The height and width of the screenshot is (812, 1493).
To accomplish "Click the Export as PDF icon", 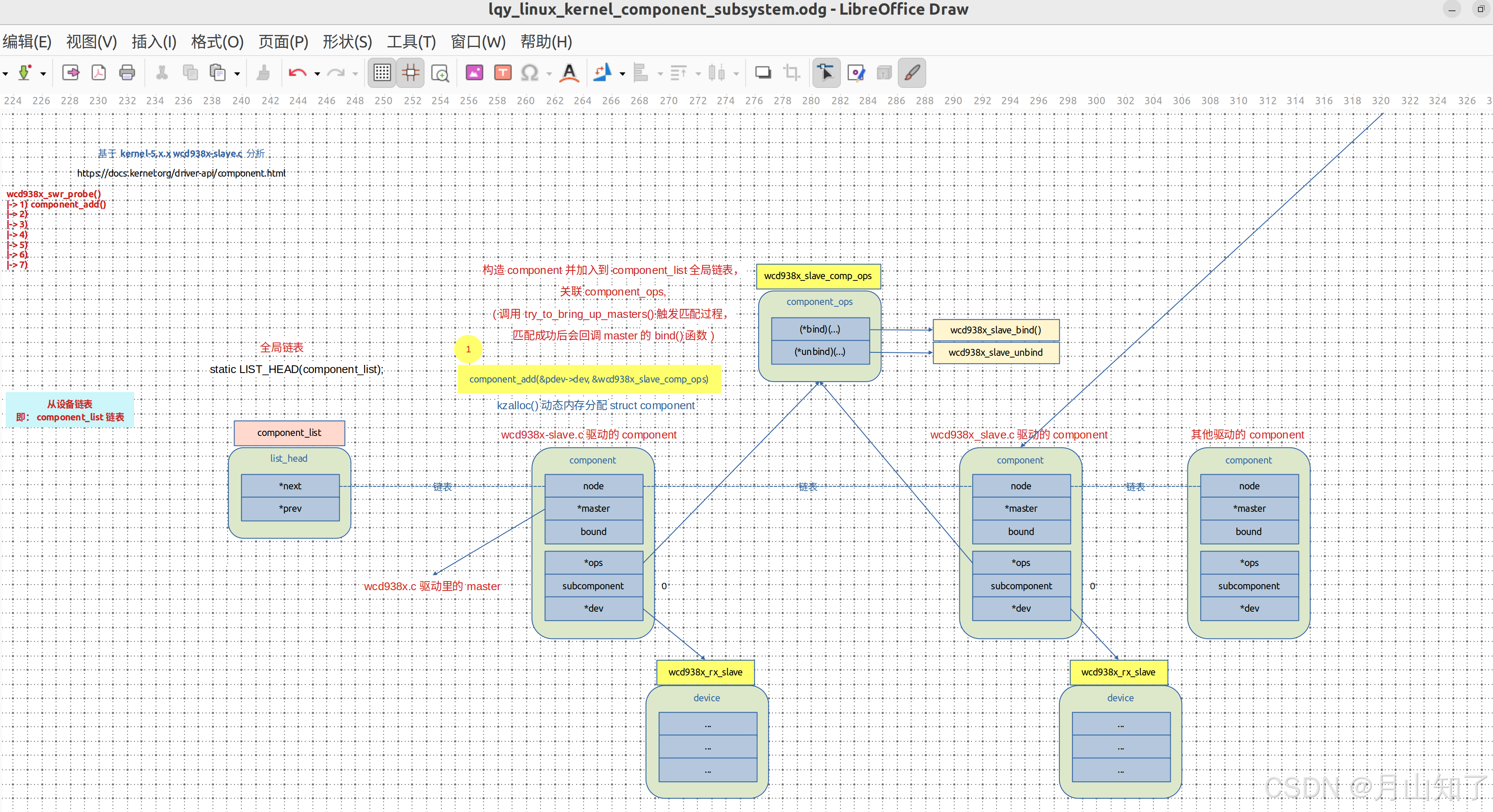I will click(99, 73).
